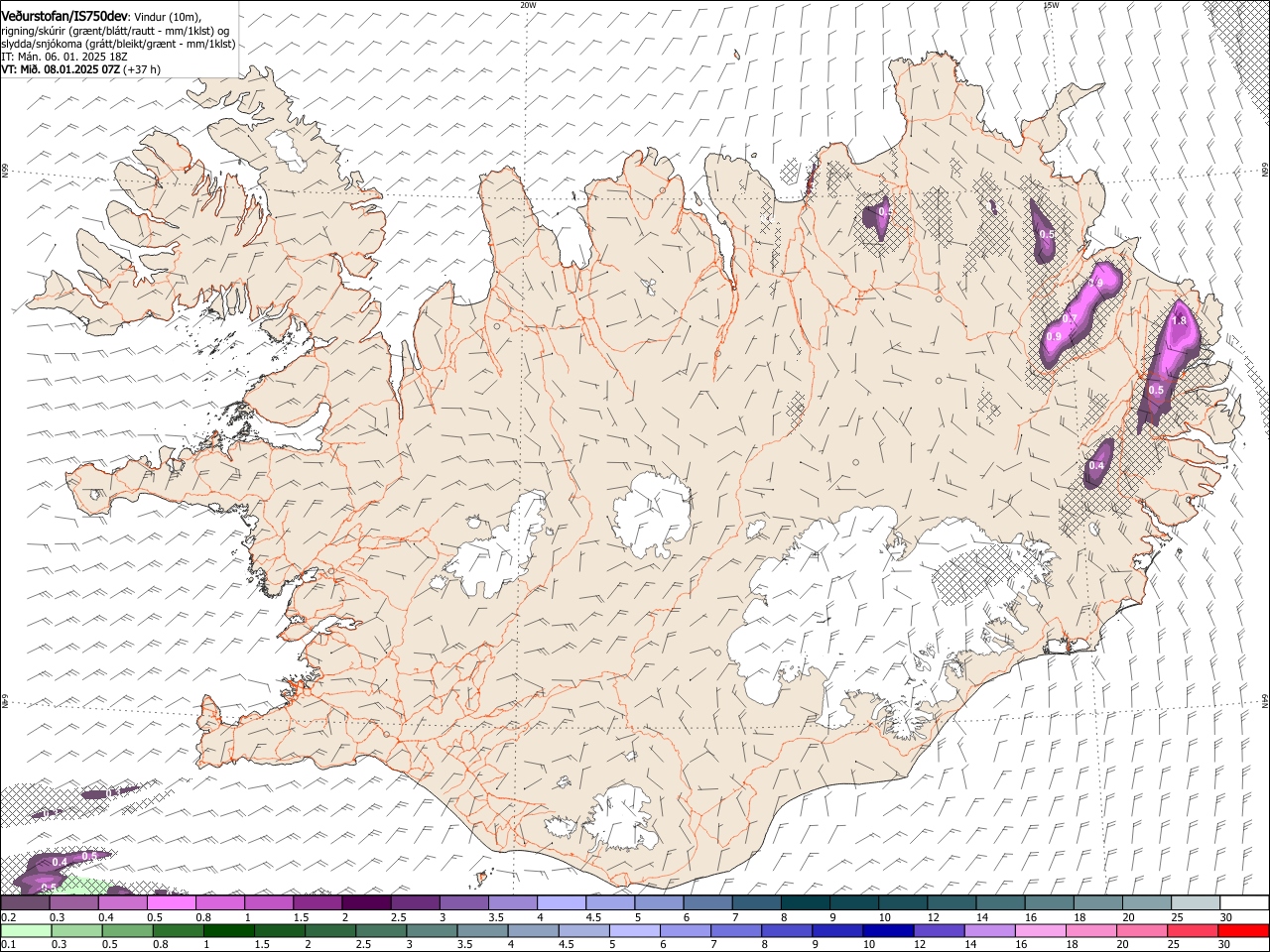Click the 'VT: Mið. 08.01.2025 07Z' valid time
Image resolution: width=1270 pixels, height=952 pixels.
(62, 69)
